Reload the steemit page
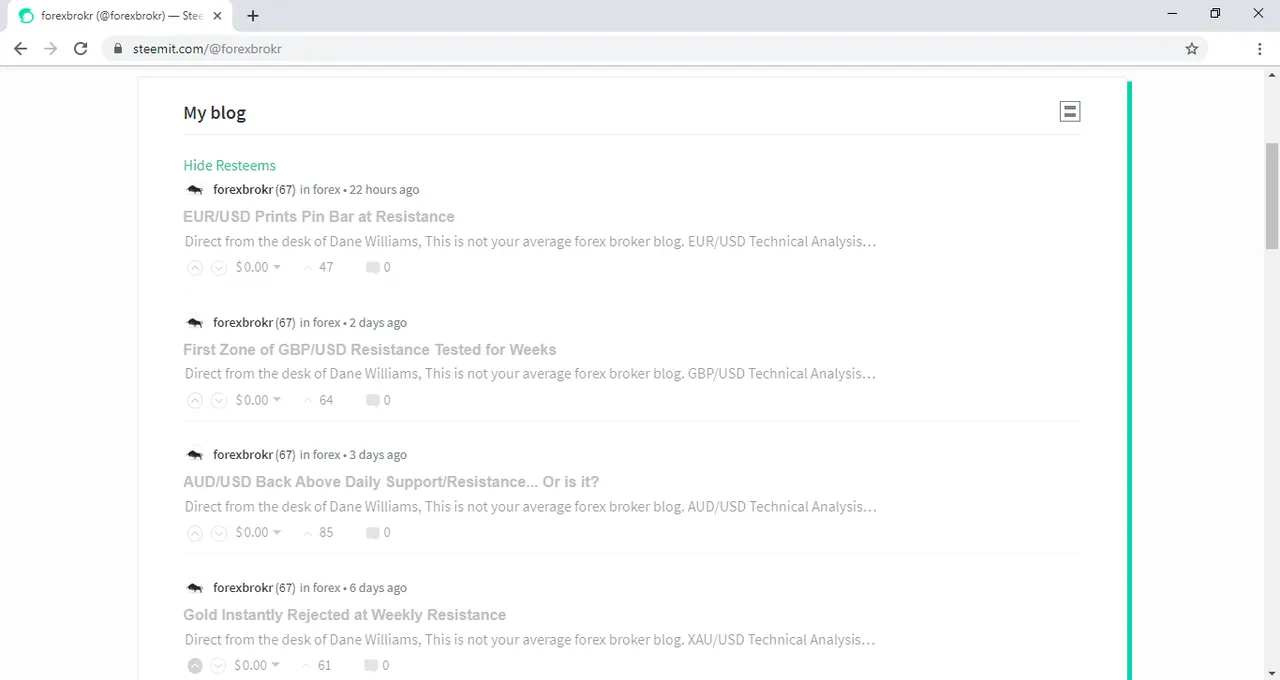 (x=81, y=48)
